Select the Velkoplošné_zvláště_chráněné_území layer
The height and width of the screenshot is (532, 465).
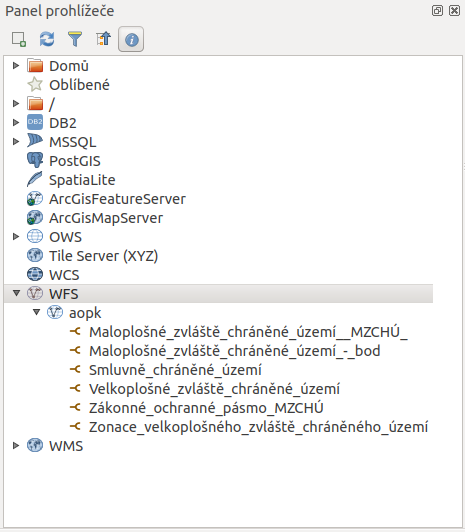click(214, 389)
